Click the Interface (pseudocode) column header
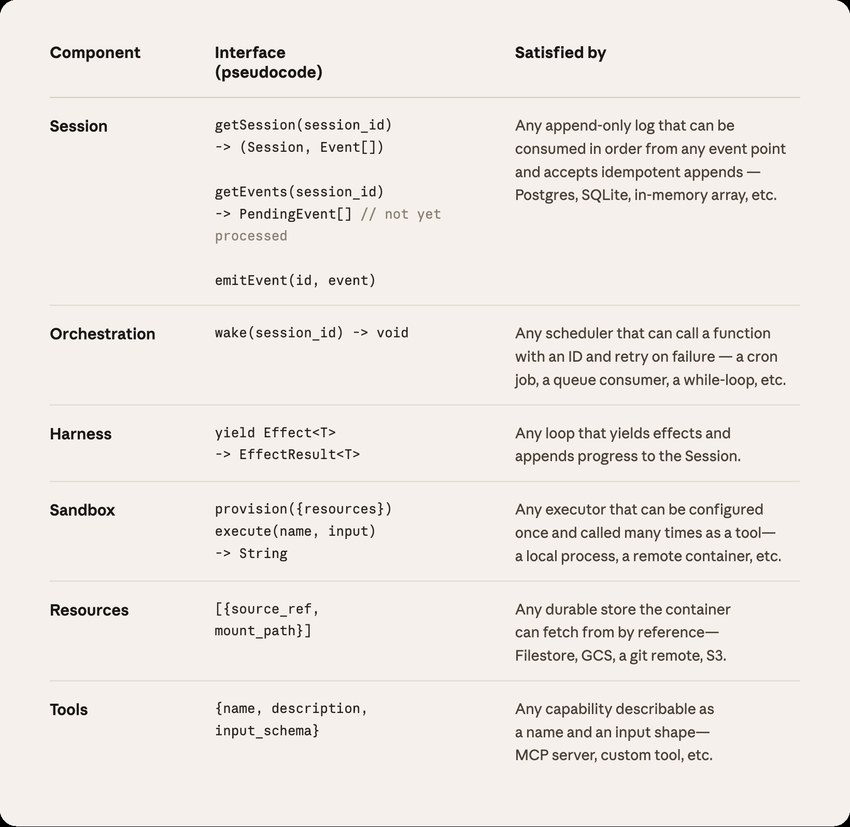 [268, 62]
